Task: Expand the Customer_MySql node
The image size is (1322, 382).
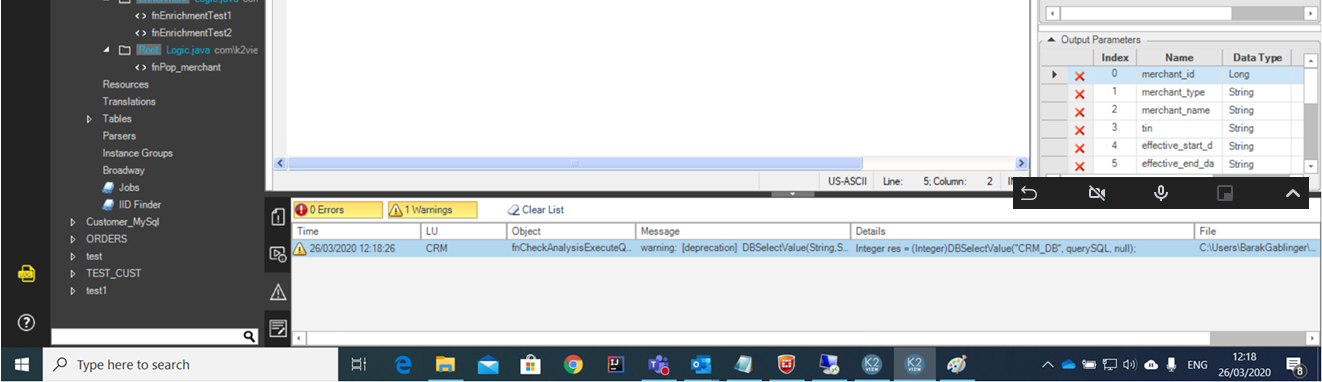Action: [73, 222]
